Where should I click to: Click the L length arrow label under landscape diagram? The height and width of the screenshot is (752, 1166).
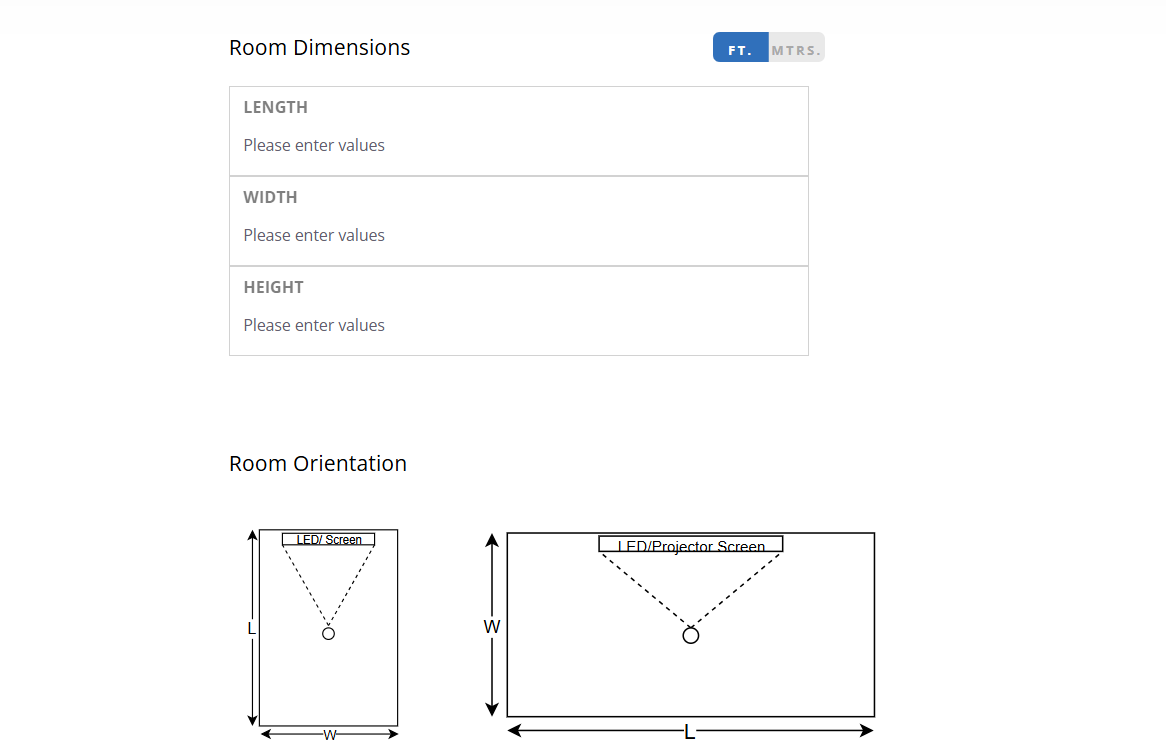click(x=689, y=733)
